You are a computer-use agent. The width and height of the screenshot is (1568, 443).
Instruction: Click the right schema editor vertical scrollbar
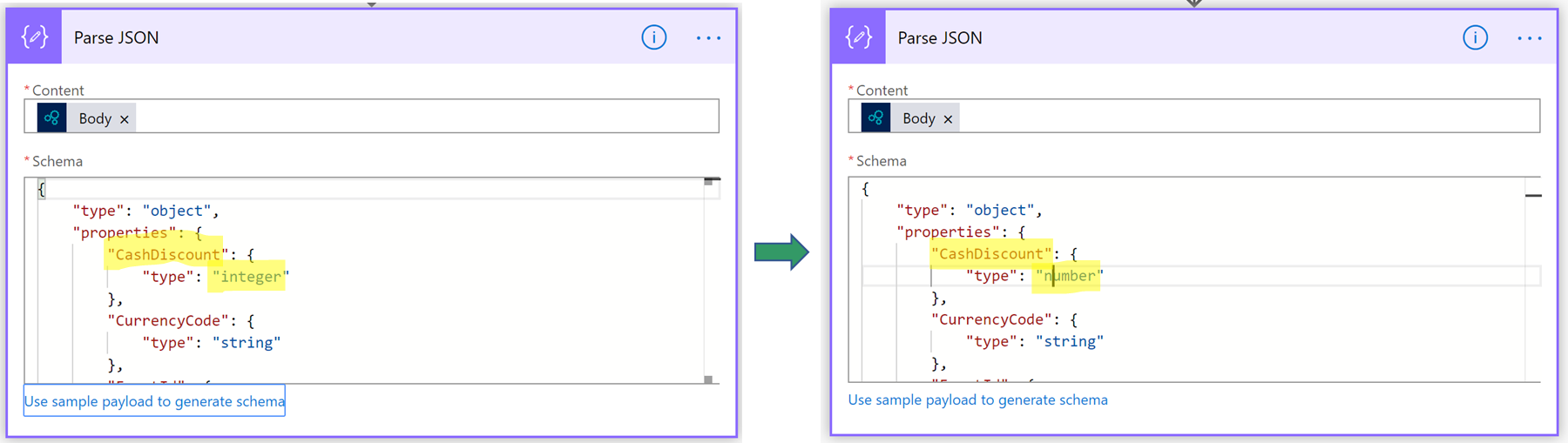pos(1533,279)
